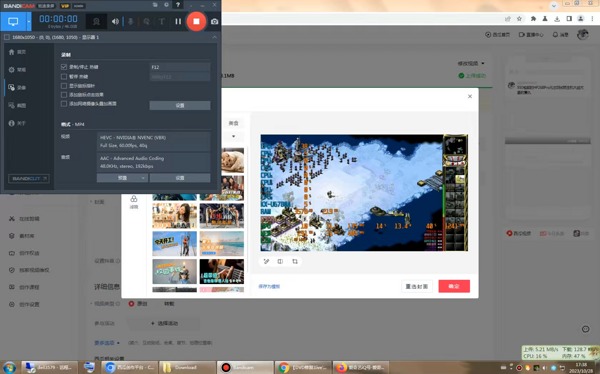Open the About info section in sidebar
This screenshot has width=600, height=374.
click(17, 123)
